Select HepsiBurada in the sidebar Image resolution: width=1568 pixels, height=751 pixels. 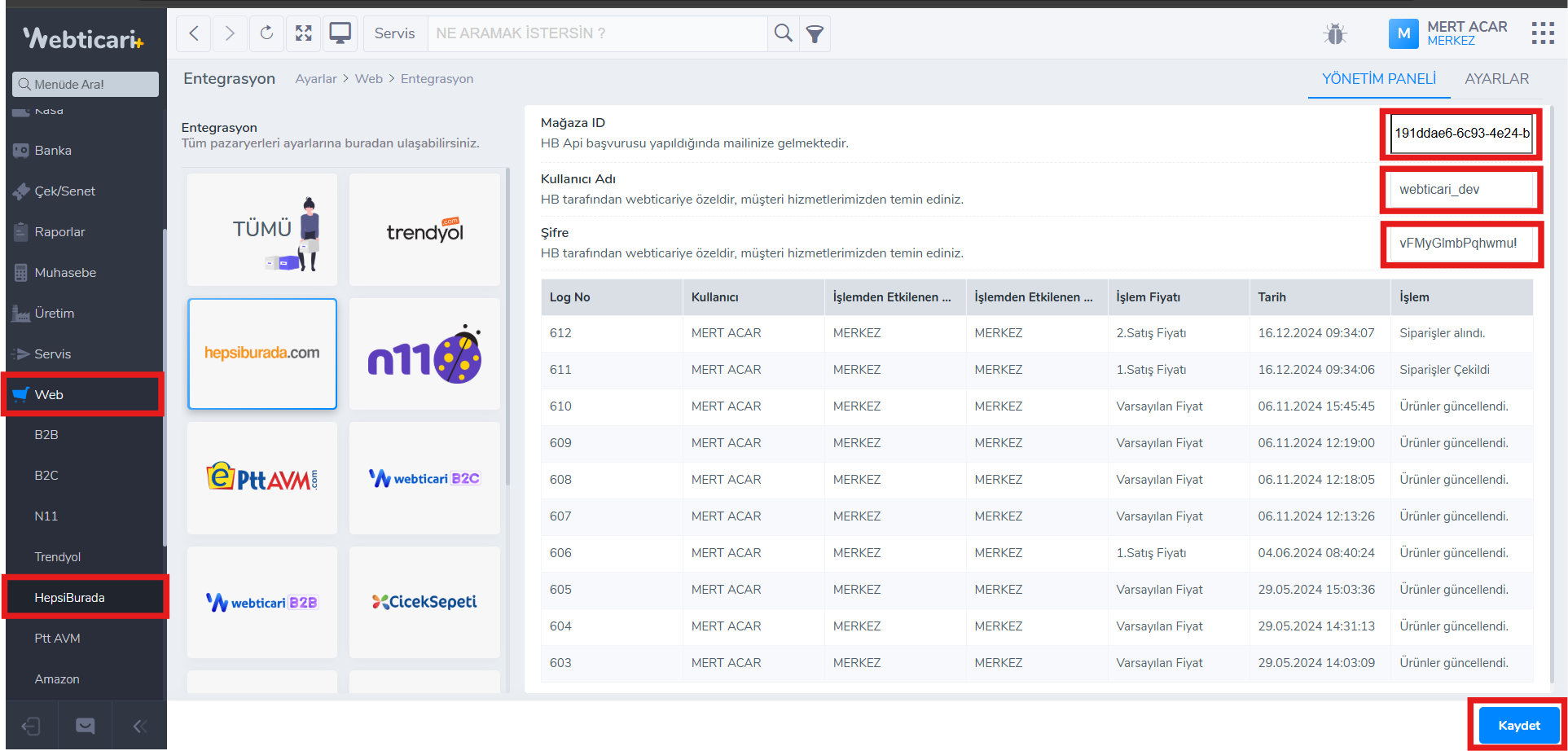(70, 598)
